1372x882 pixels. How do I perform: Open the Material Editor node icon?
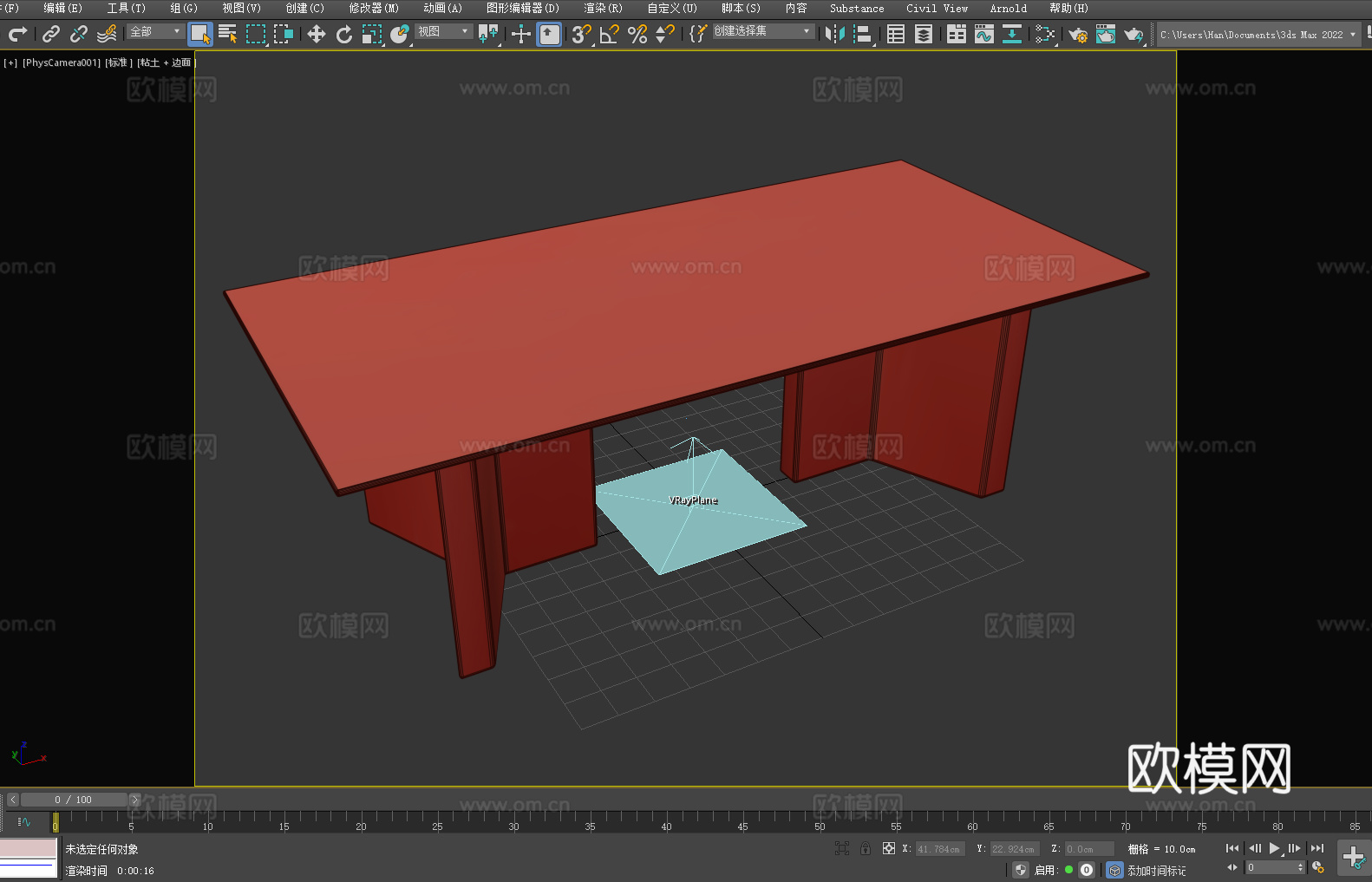[1045, 34]
